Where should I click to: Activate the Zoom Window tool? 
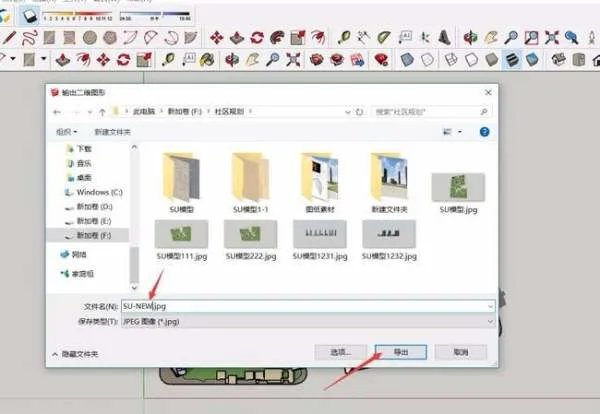531,37
